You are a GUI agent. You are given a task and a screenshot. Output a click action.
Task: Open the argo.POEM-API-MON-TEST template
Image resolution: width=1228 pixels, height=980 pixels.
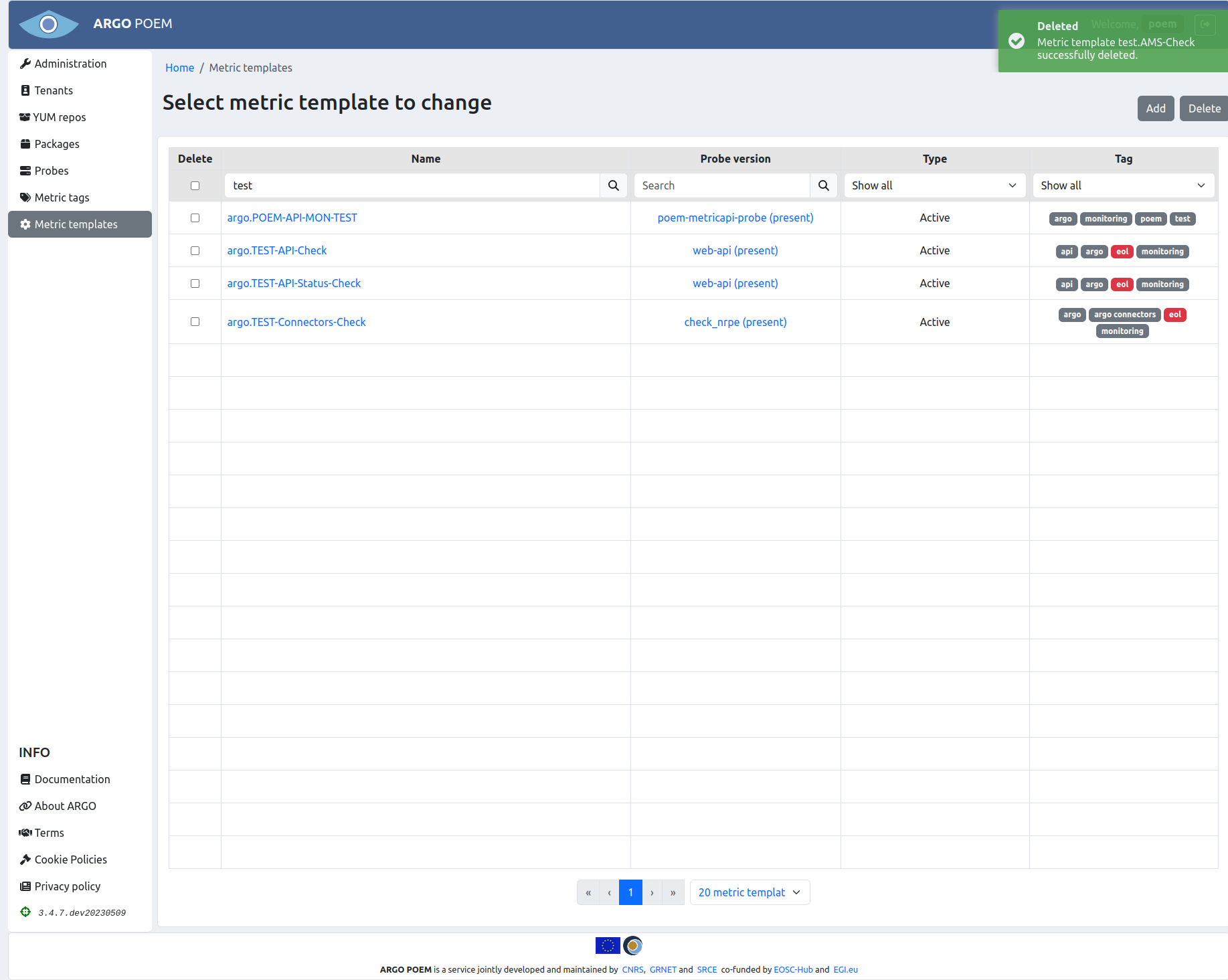(292, 218)
